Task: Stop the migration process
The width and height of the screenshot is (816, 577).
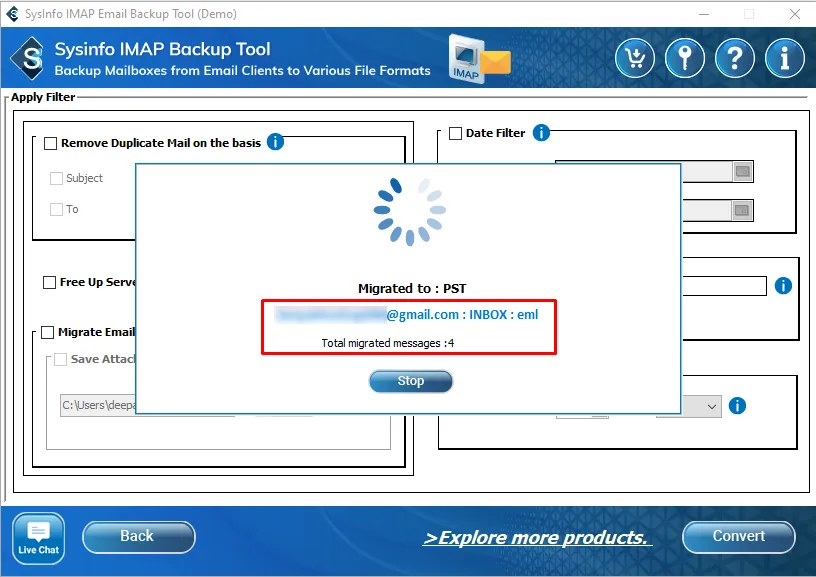Action: pyautogui.click(x=411, y=381)
